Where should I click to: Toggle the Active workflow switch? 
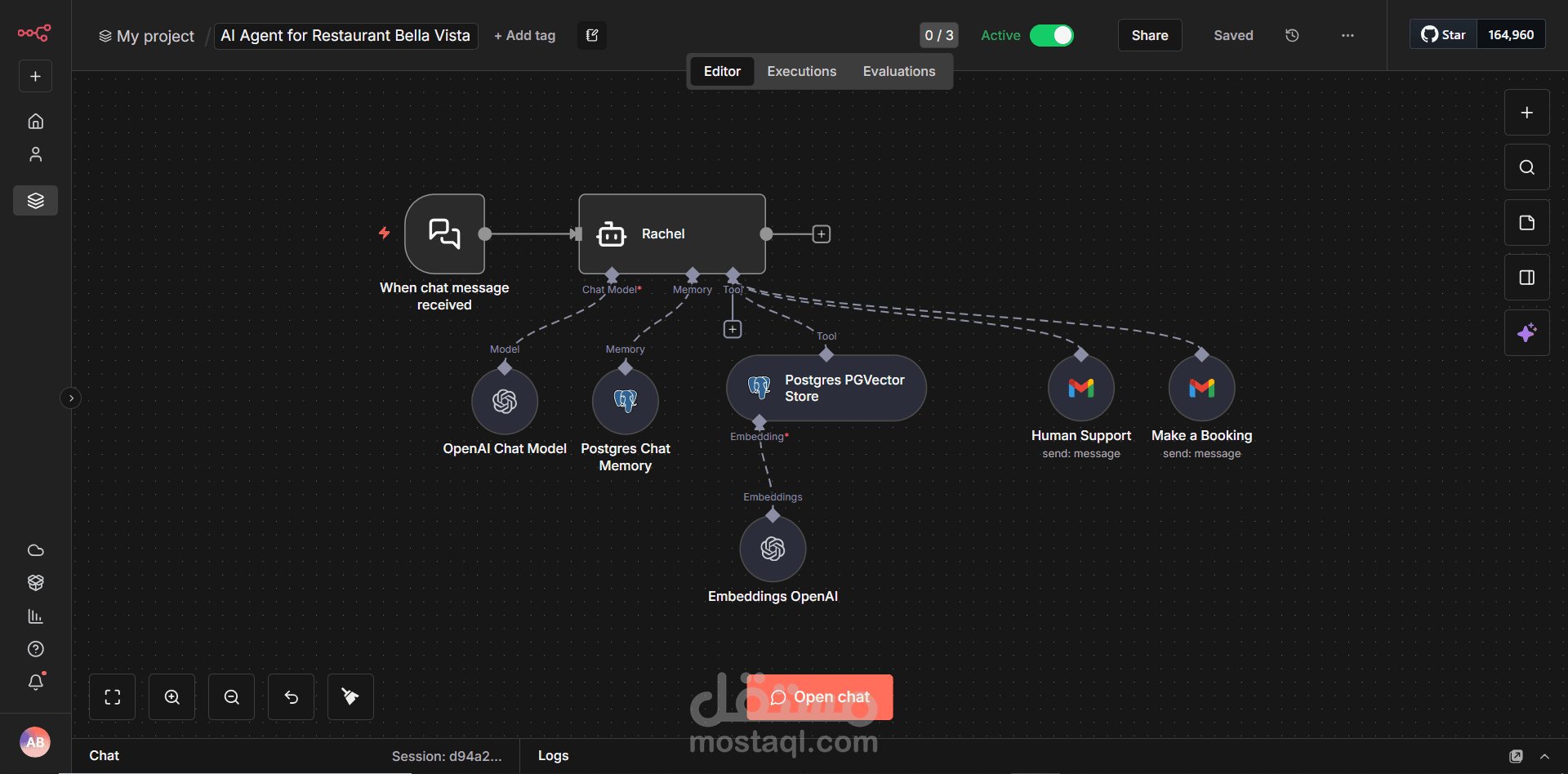(1051, 35)
